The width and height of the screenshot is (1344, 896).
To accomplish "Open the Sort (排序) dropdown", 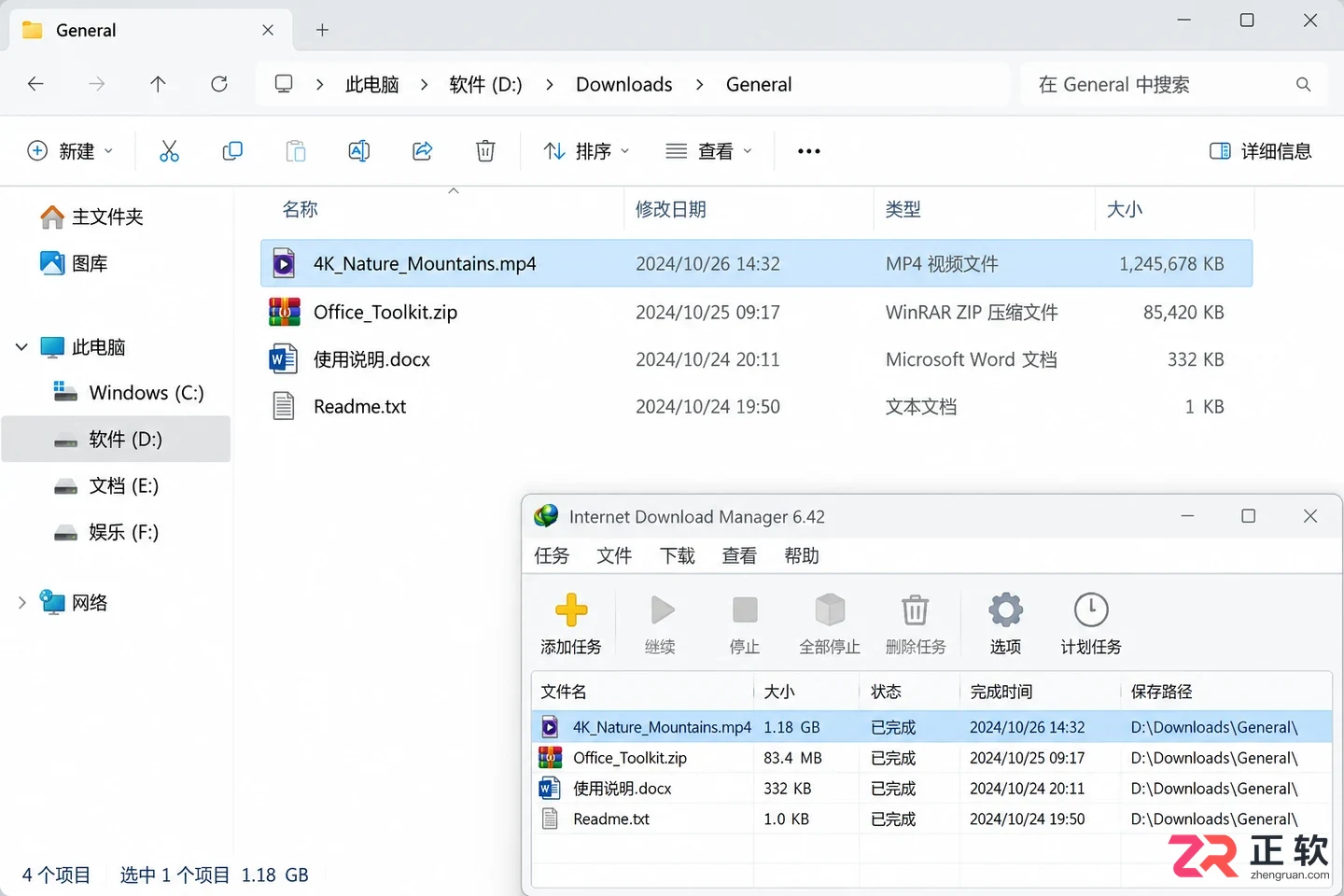I will 587,151.
